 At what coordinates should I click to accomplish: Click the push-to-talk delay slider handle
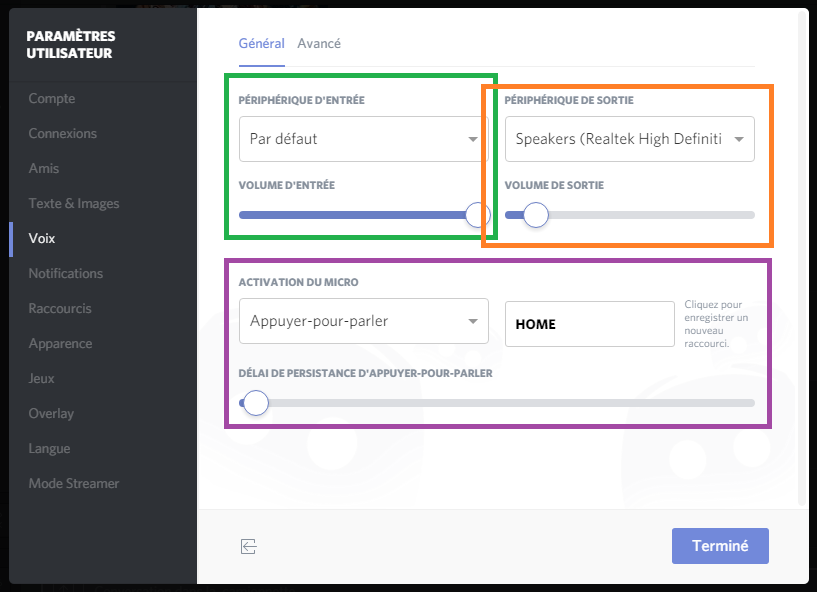[x=256, y=403]
